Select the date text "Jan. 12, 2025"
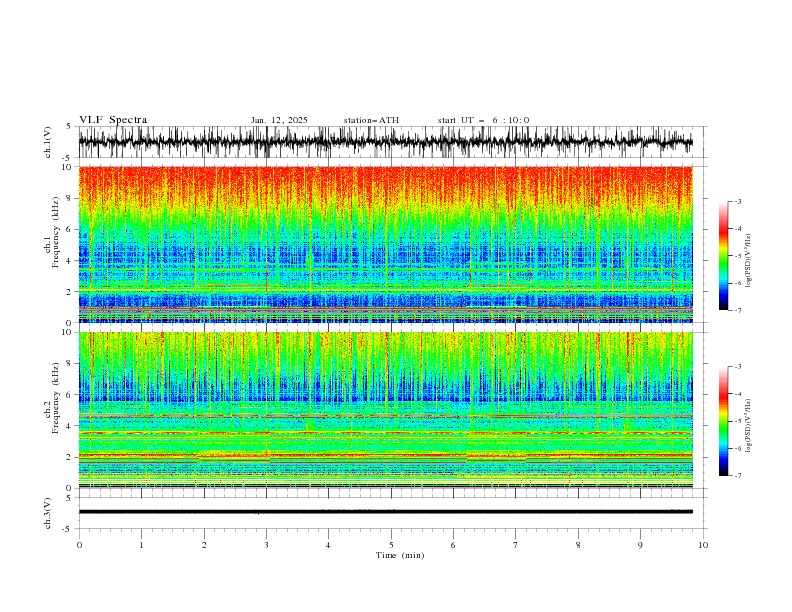The width and height of the screenshot is (792, 612). pyautogui.click(x=279, y=120)
